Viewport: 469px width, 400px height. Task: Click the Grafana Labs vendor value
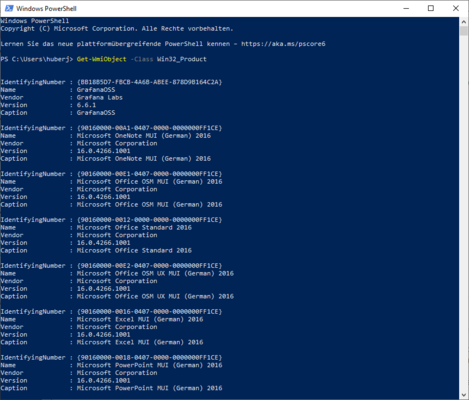pyautogui.click(x=100, y=97)
